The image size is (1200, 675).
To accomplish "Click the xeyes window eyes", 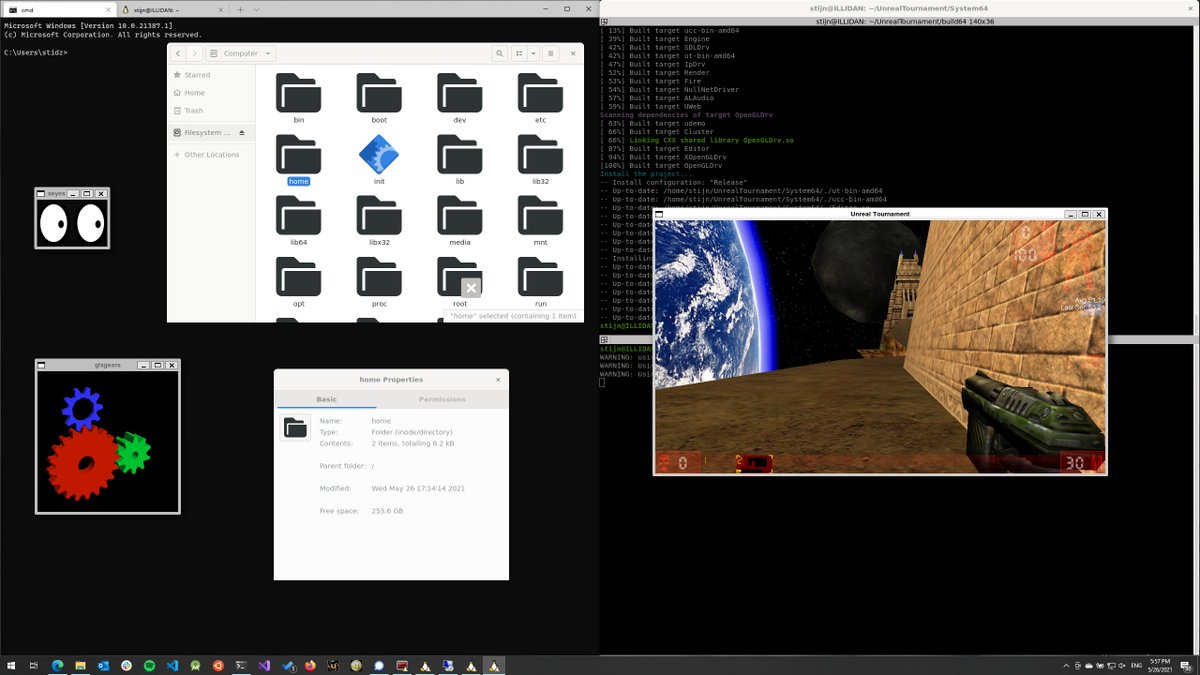I will 72,223.
